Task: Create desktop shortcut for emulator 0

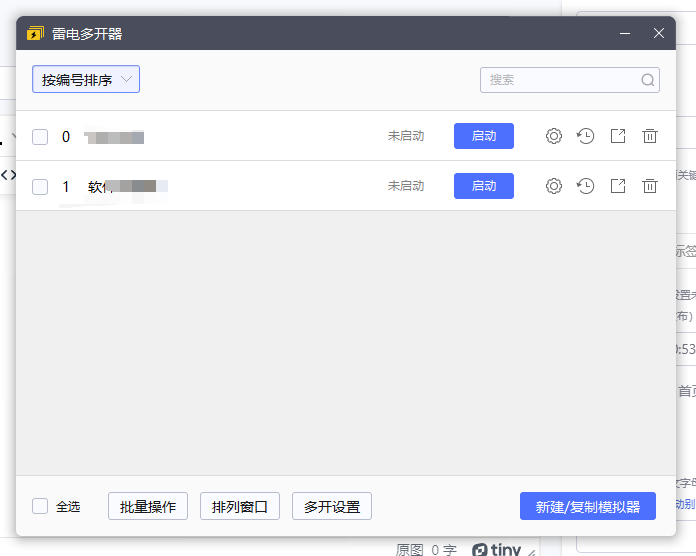Action: 618,136
